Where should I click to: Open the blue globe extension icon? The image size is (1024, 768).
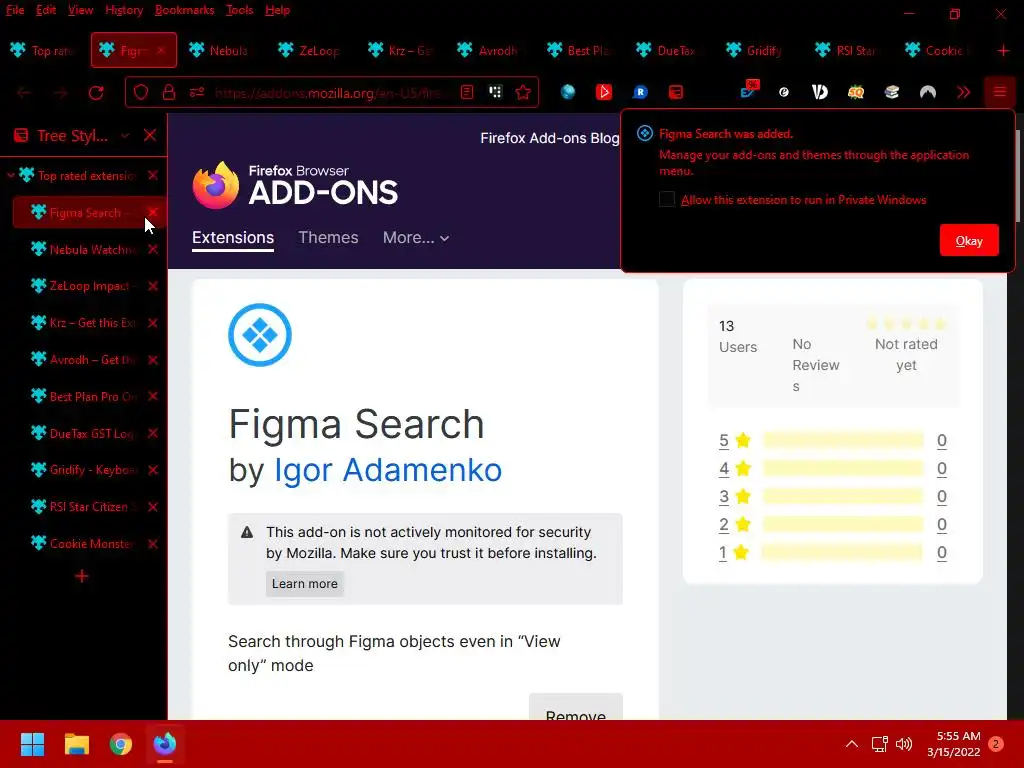pyautogui.click(x=568, y=92)
